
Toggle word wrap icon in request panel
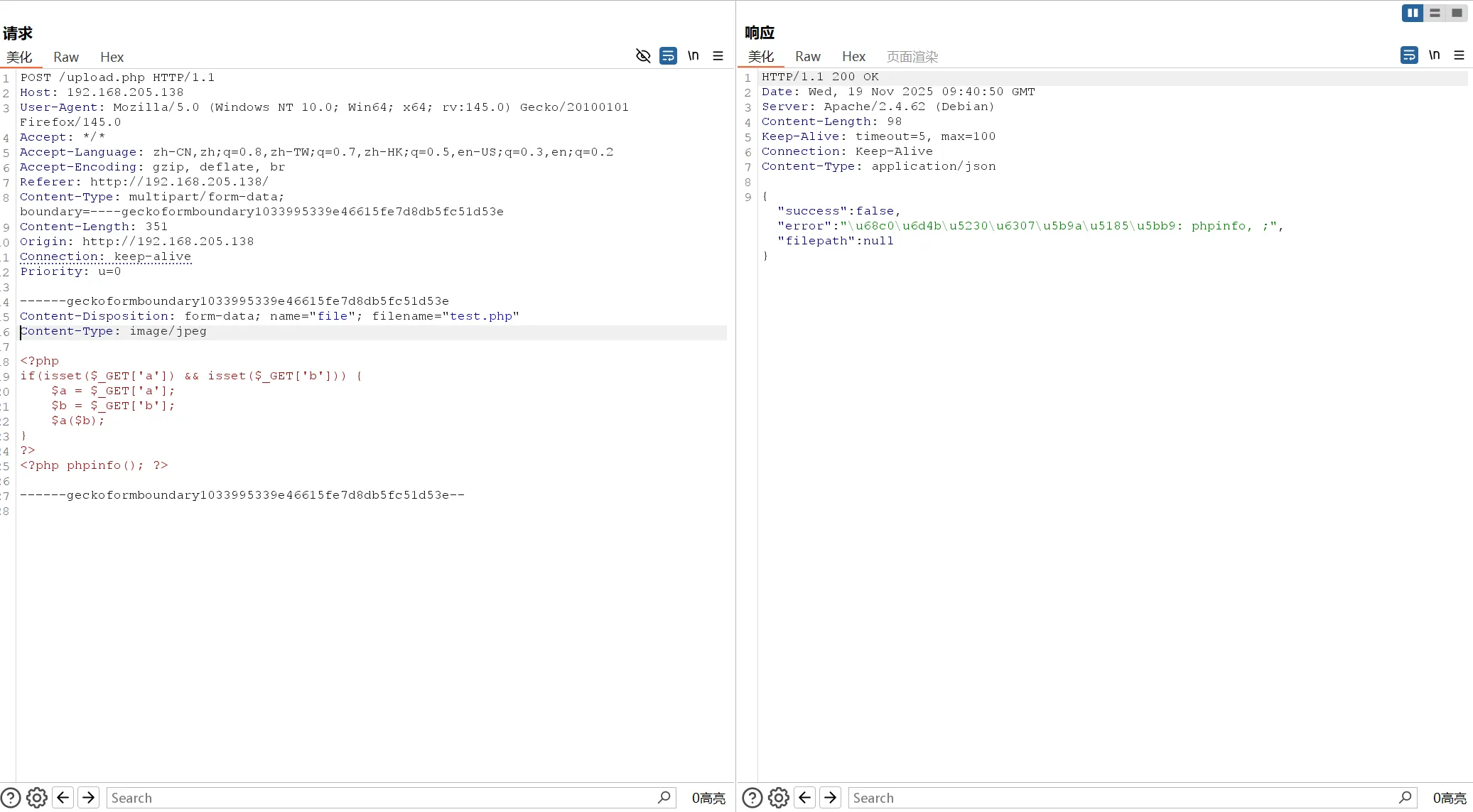coord(668,55)
